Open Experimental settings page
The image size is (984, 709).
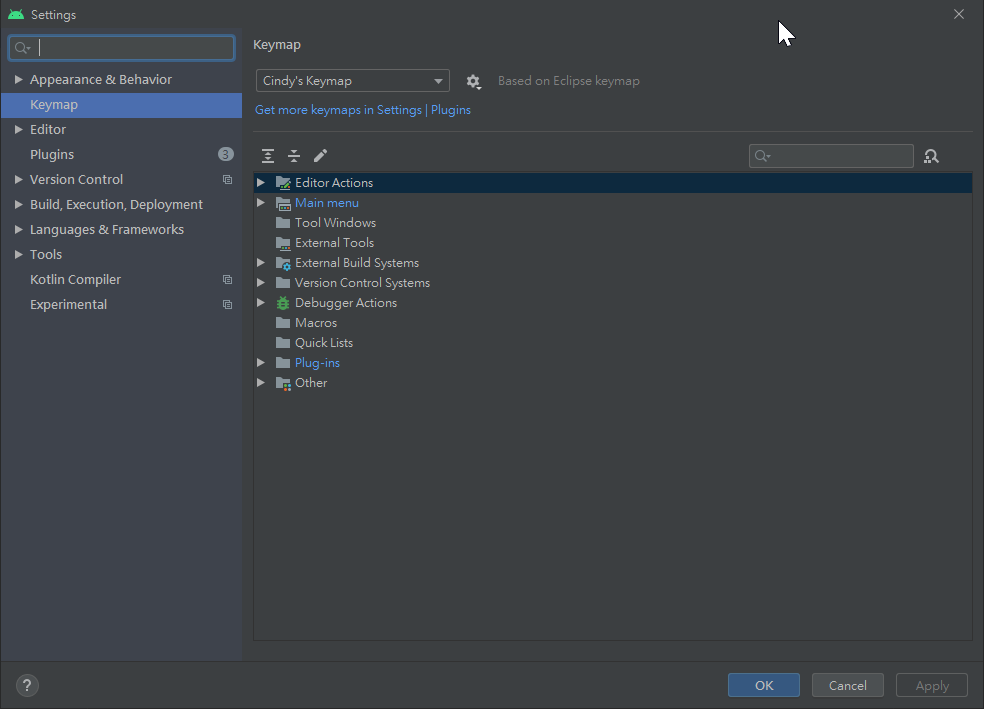tap(121, 305)
